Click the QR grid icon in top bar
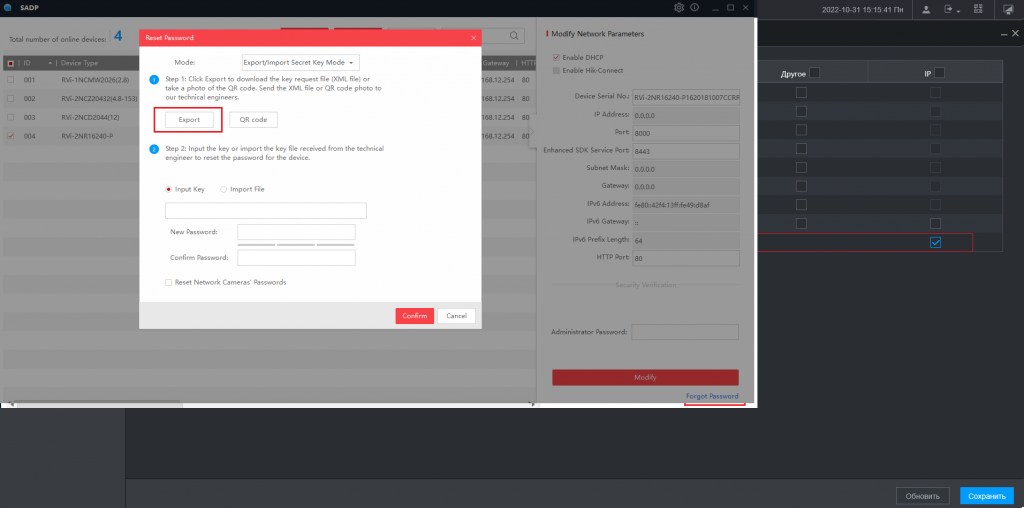 (x=979, y=9)
